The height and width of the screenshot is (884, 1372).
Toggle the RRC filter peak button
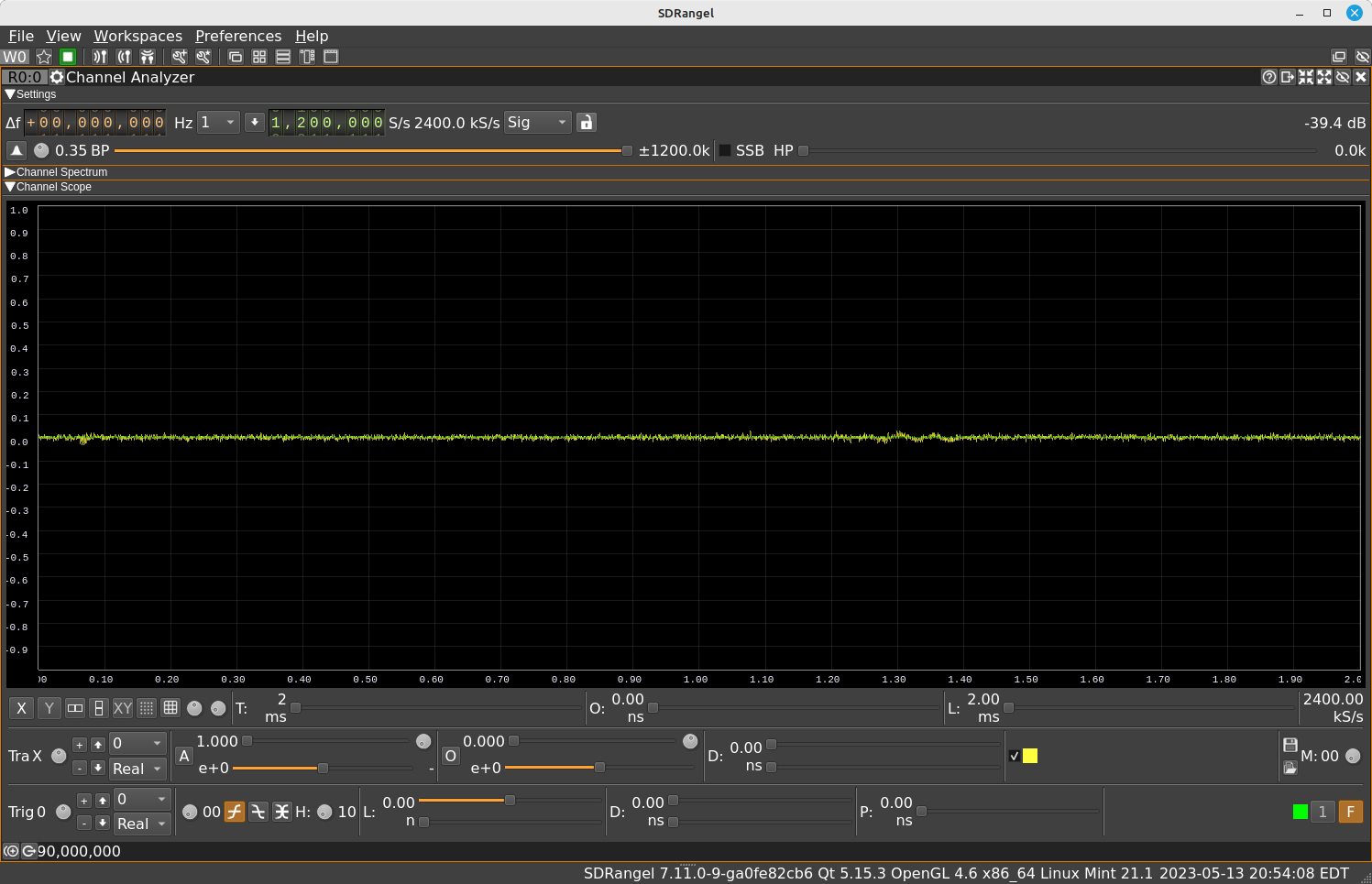[x=16, y=150]
